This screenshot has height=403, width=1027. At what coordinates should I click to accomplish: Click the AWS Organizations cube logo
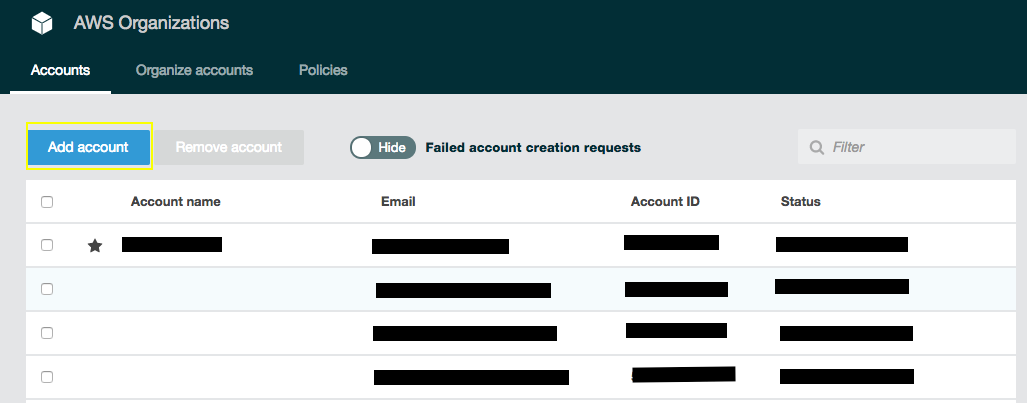click(x=42, y=24)
